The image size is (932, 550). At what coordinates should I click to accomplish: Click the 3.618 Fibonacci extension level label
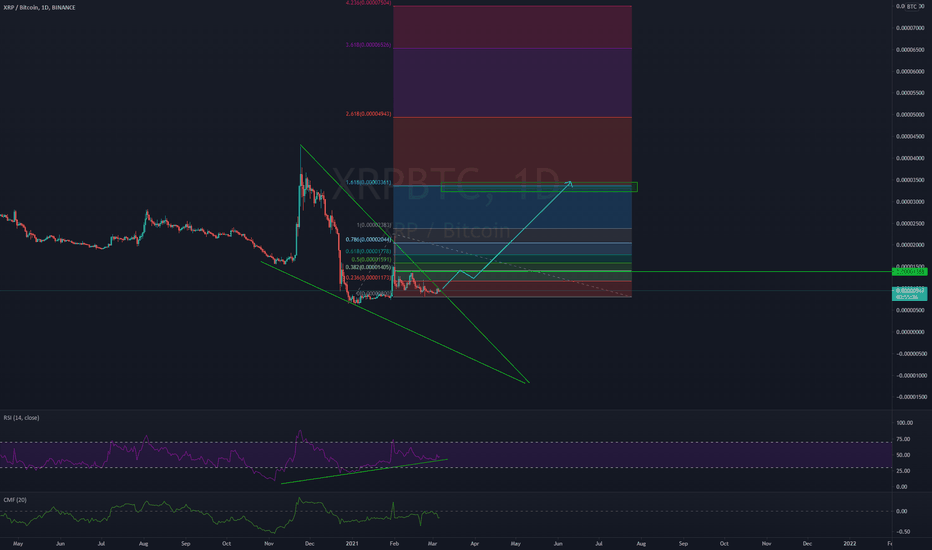[x=369, y=45]
